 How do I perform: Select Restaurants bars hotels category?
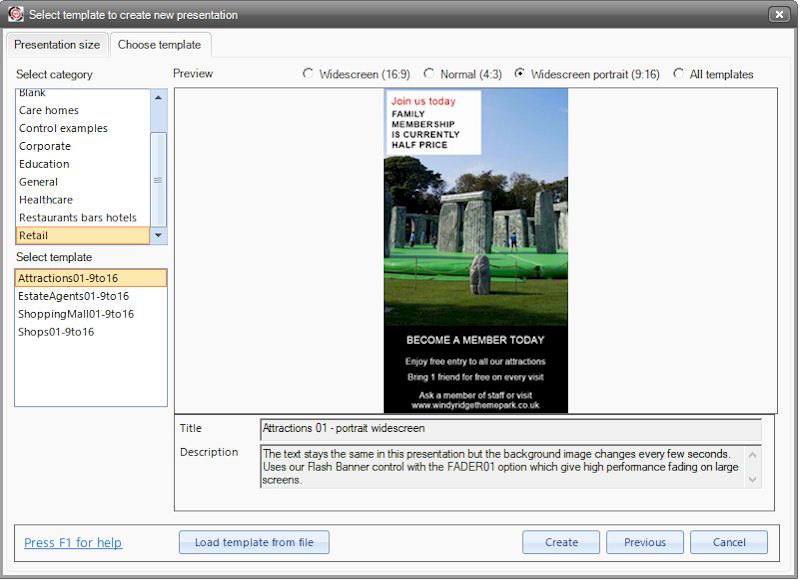tap(83, 217)
